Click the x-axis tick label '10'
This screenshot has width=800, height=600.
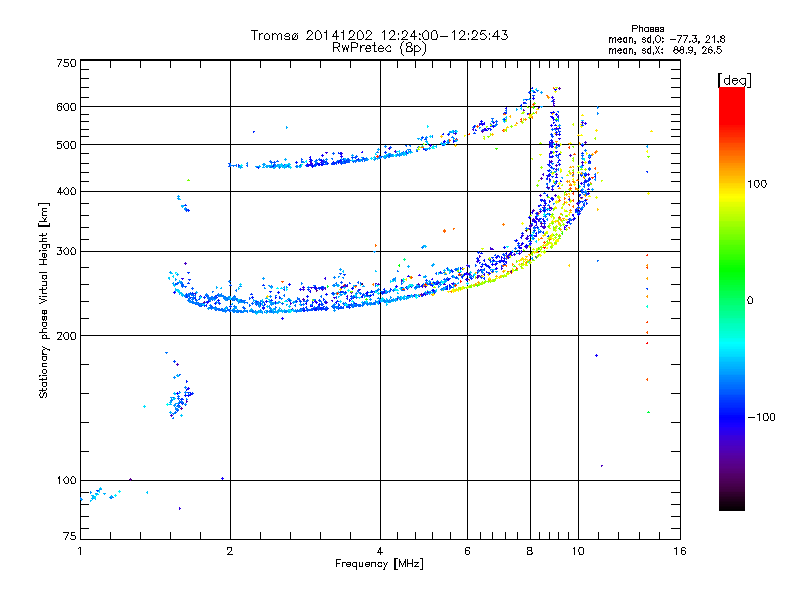point(578,551)
